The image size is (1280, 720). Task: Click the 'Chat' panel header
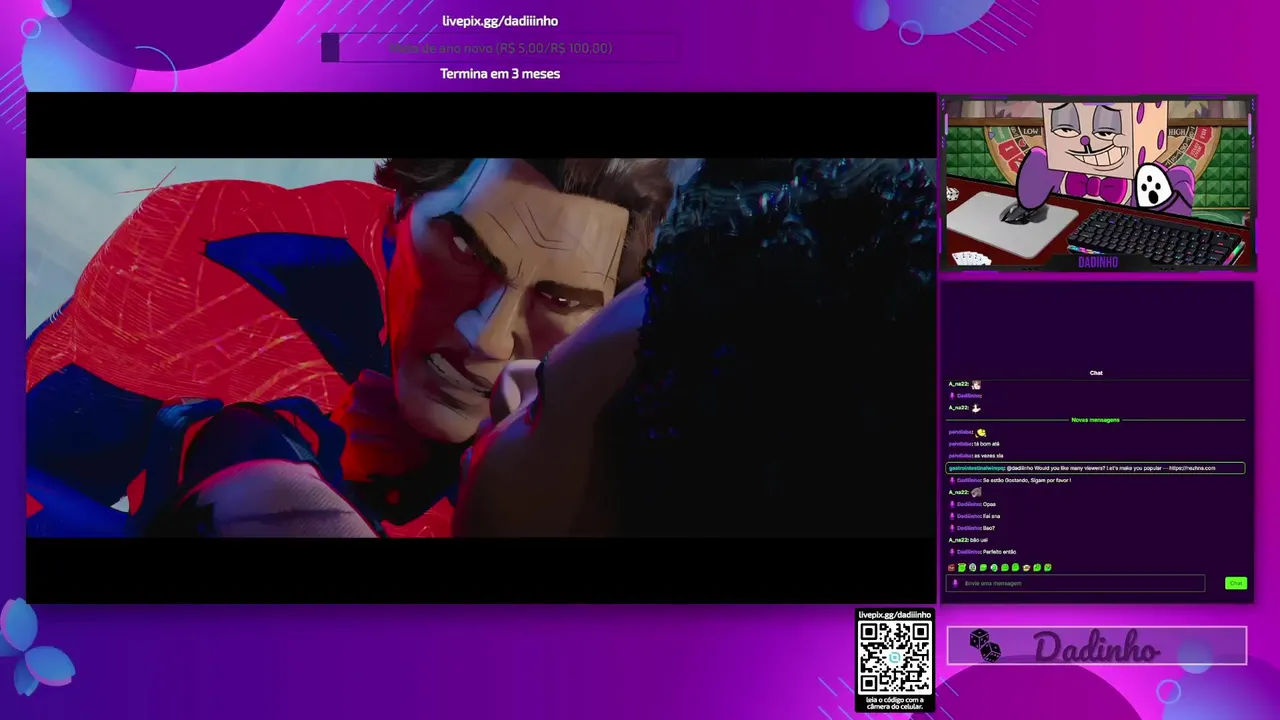tap(1096, 373)
